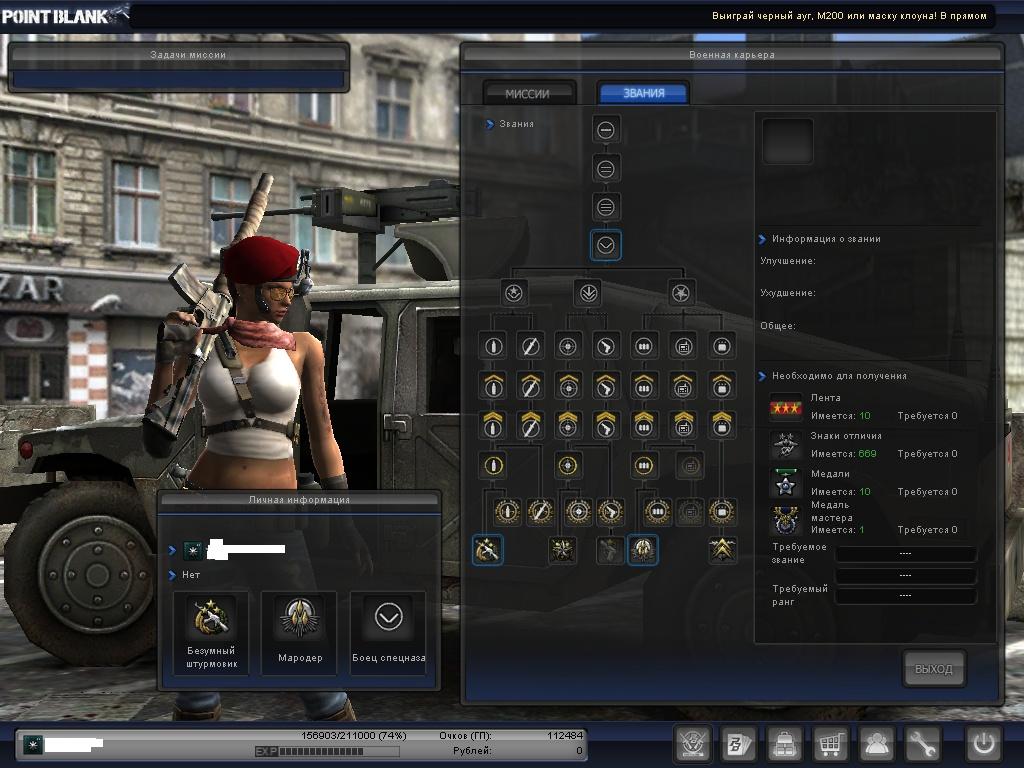Select the winged star branch rank
This screenshot has height=768, width=1024.
coord(681,293)
